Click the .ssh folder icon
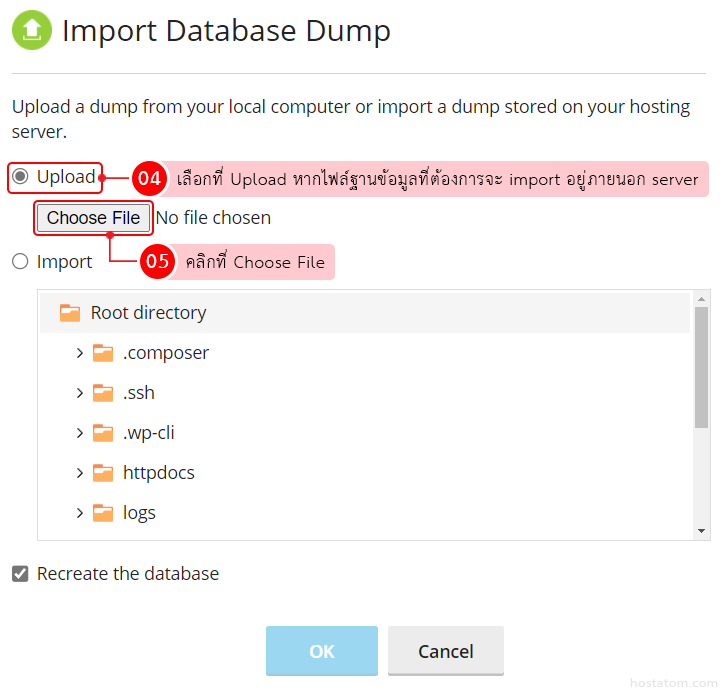The width and height of the screenshot is (720, 690). (x=103, y=393)
